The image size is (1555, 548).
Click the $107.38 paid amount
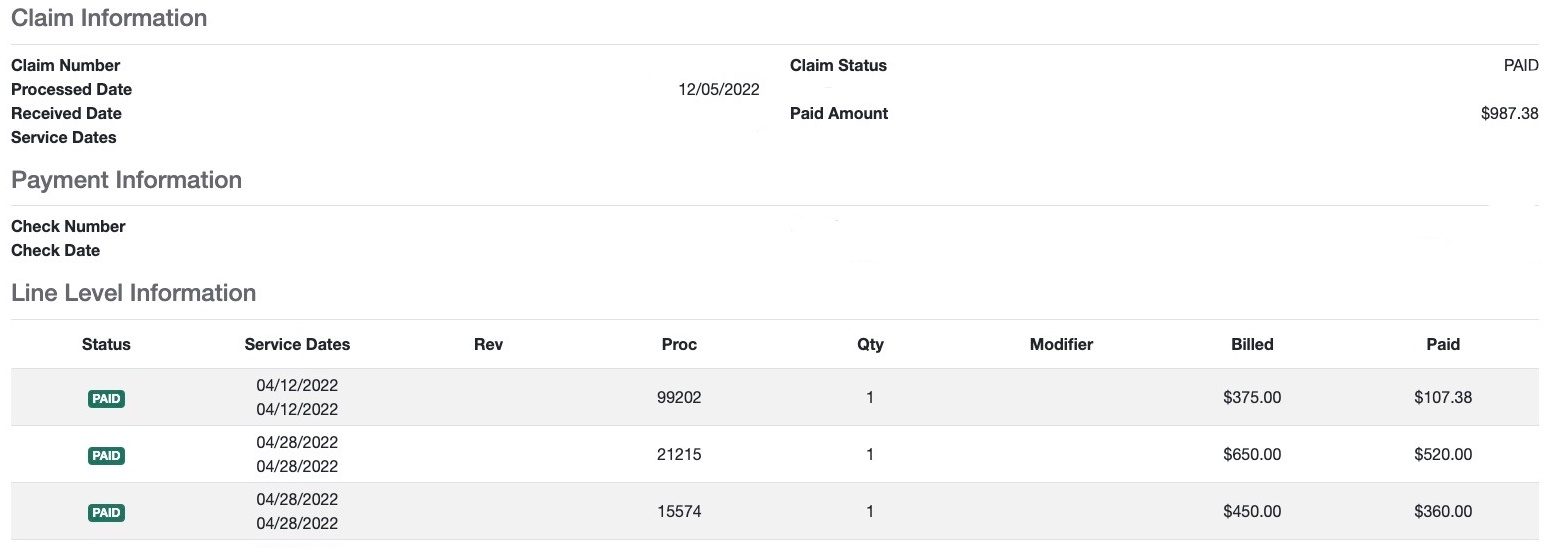tap(1443, 397)
